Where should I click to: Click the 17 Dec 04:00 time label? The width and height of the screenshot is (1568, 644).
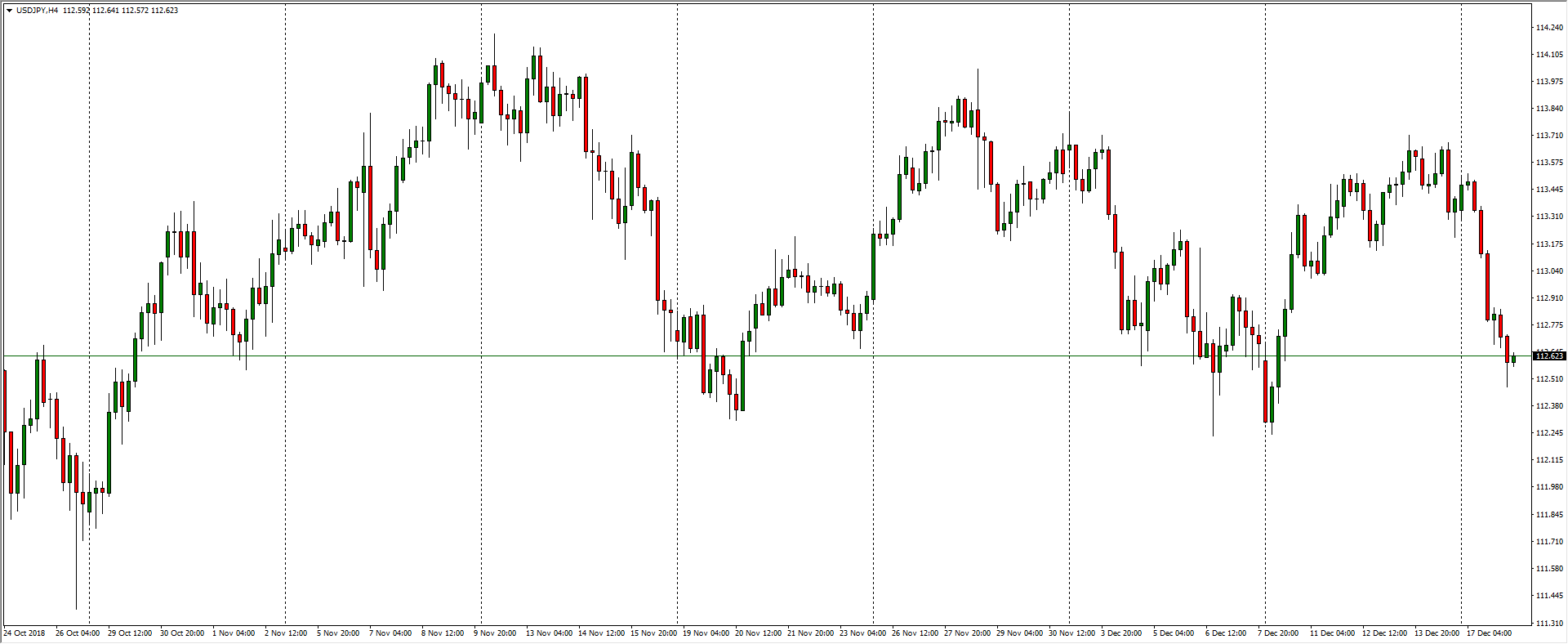(1489, 633)
